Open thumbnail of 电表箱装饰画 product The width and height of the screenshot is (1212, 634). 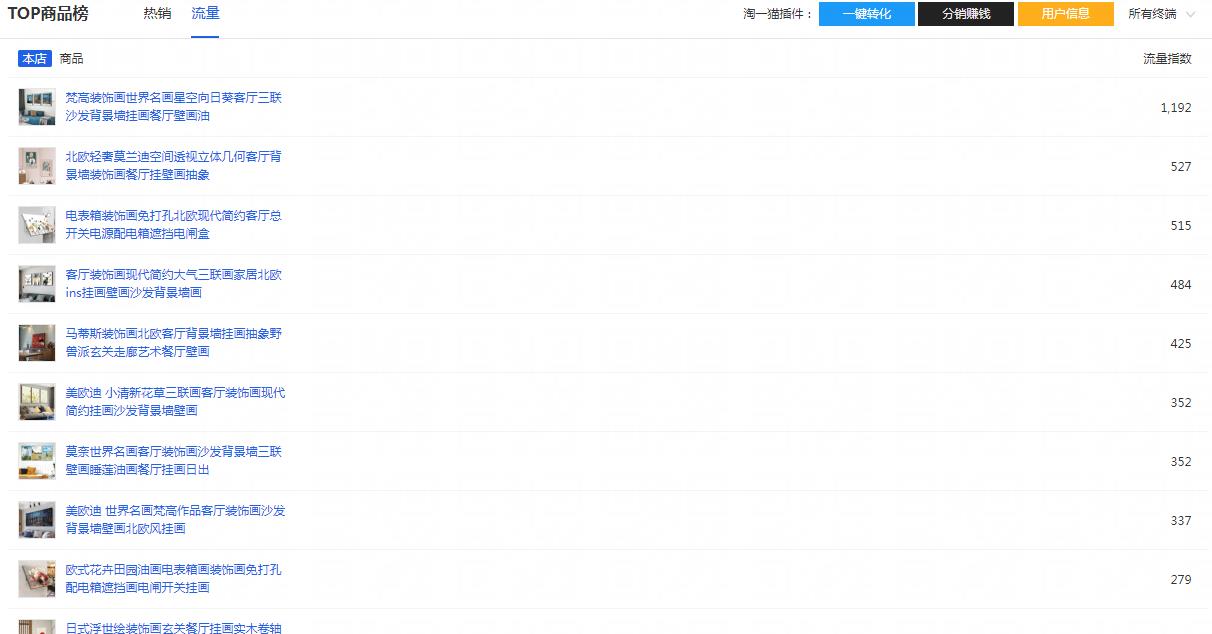click(37, 225)
